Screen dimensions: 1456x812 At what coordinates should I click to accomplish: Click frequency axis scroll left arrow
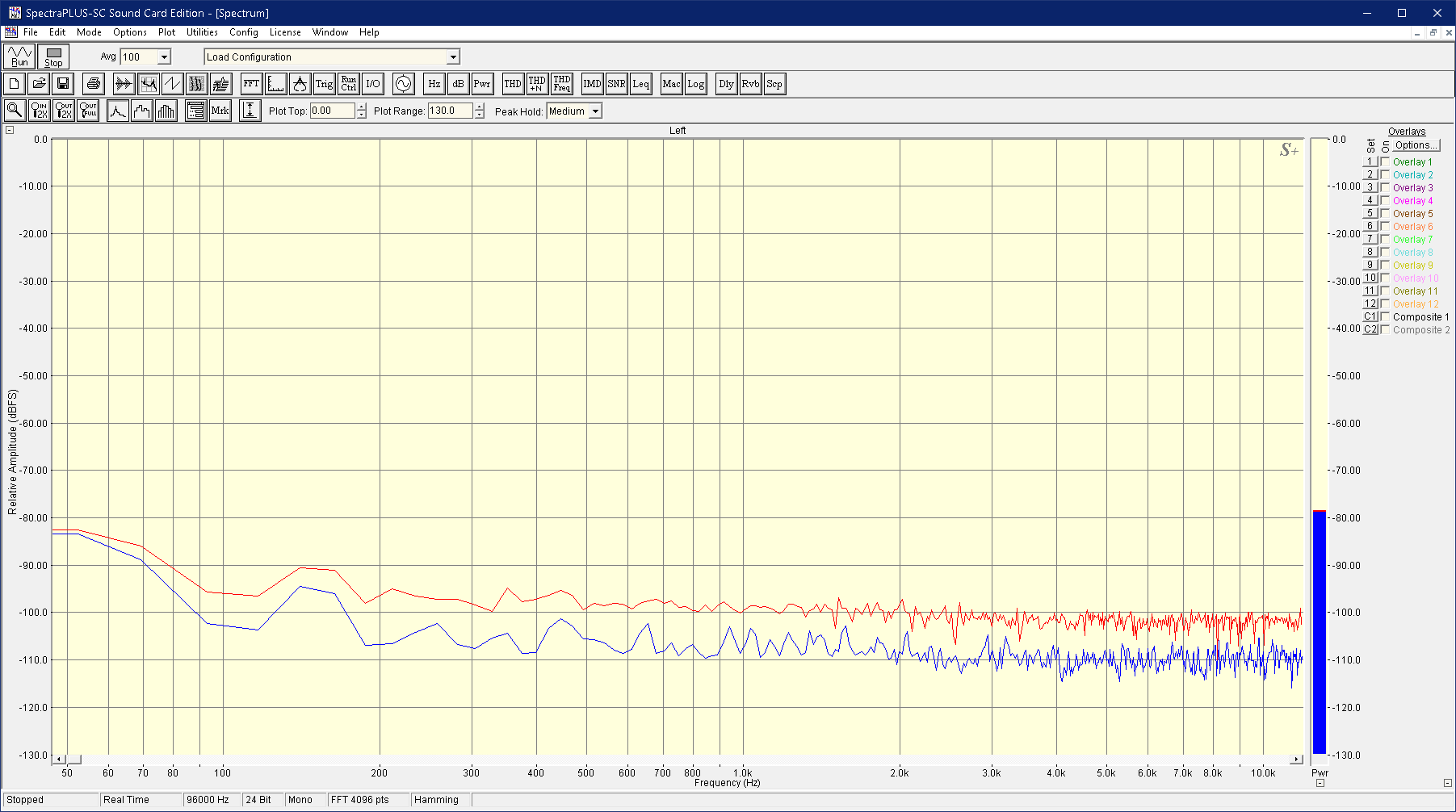[59, 759]
